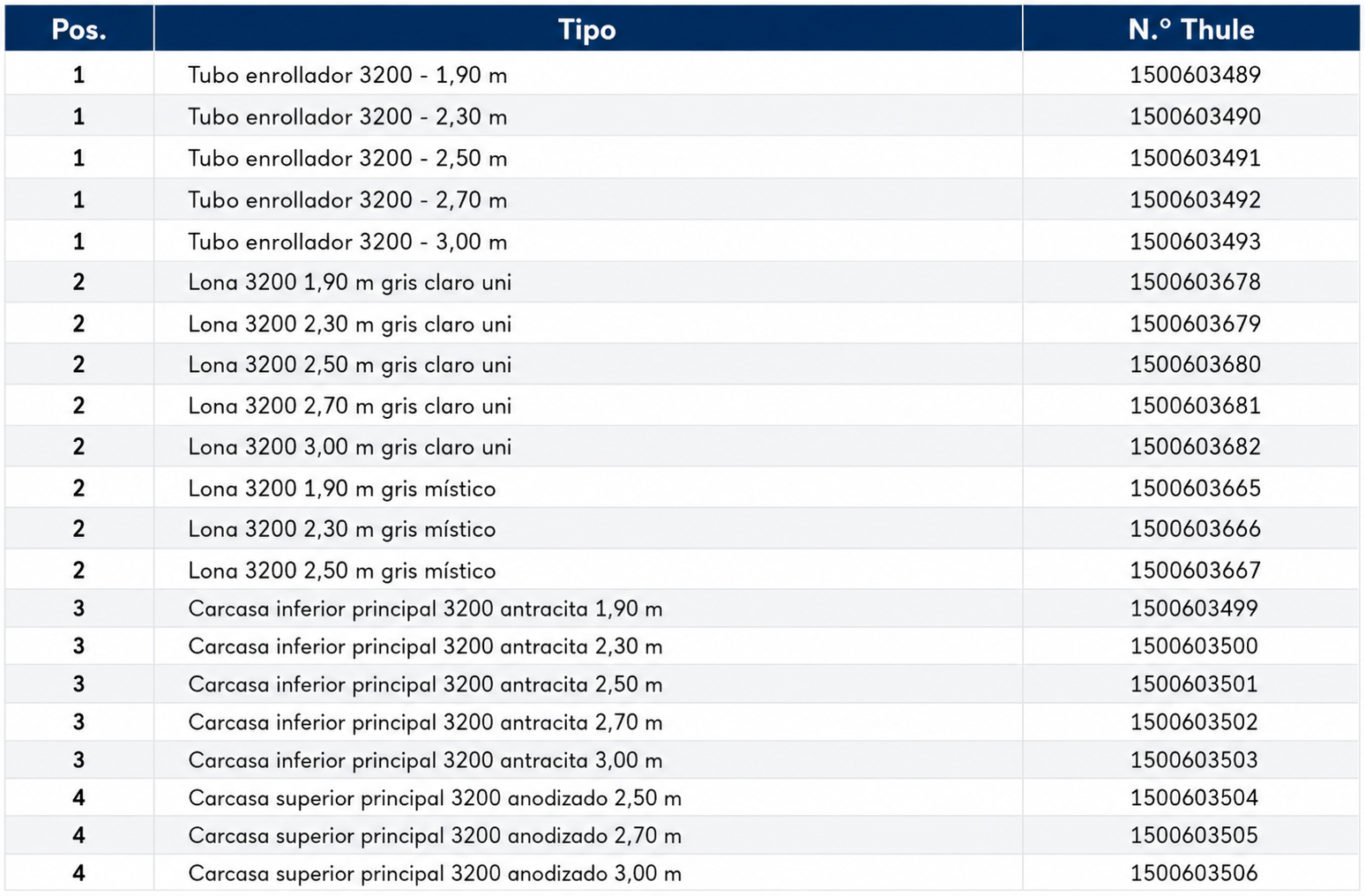Select 'Carcasa inferior principal 3200 antracita 2,30 m'
Screen dimensions: 1365x896
pos(425,646)
